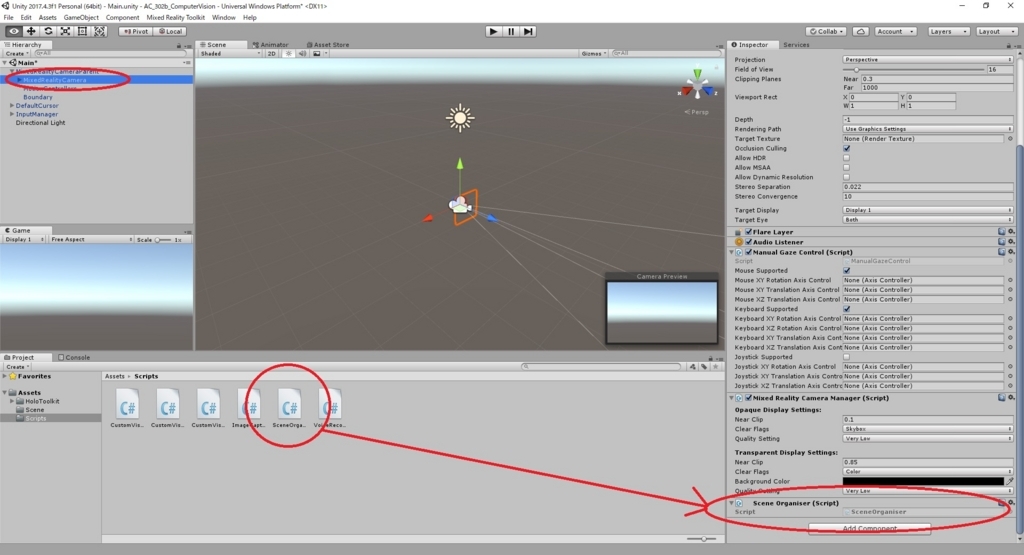Viewport: 1024px width, 555px height.
Task: Enable Allow Dynamic Resolution checkbox
Action: tap(846, 177)
